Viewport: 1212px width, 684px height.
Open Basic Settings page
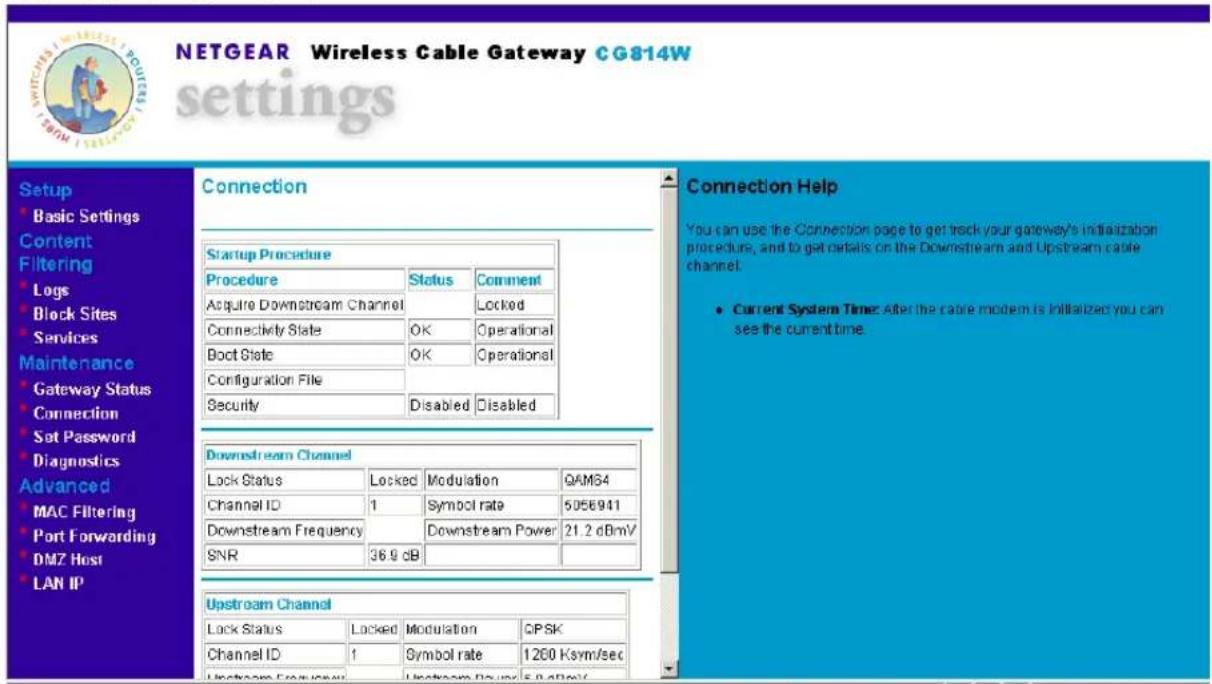(x=86, y=216)
